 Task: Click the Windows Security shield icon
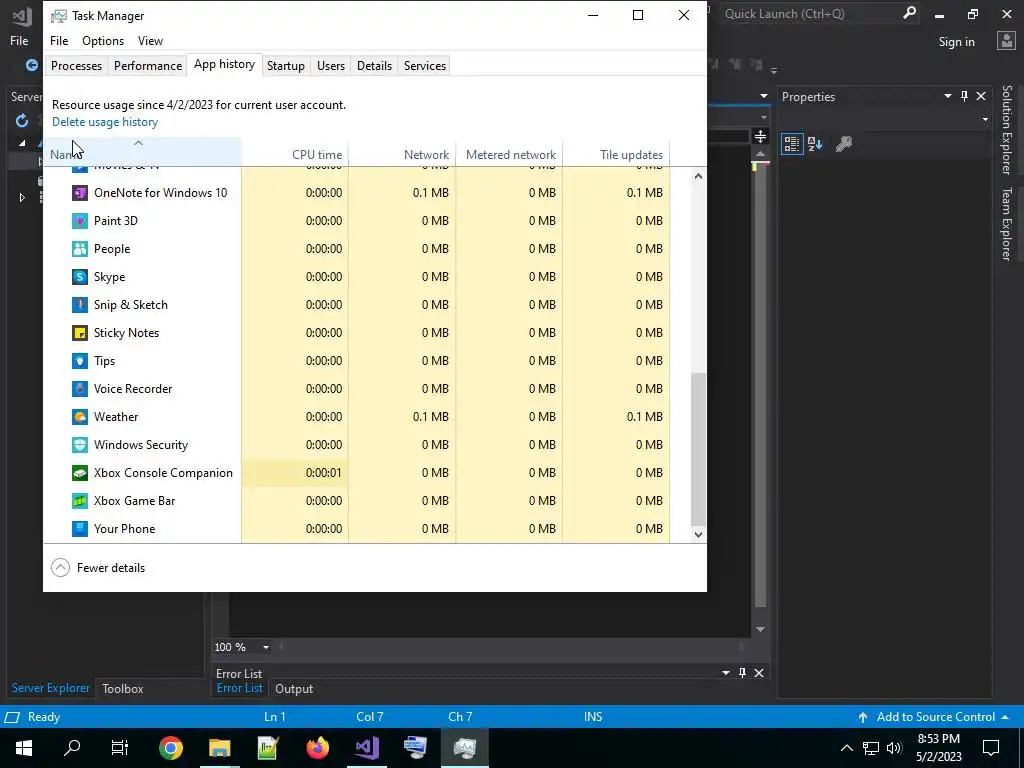(80, 445)
